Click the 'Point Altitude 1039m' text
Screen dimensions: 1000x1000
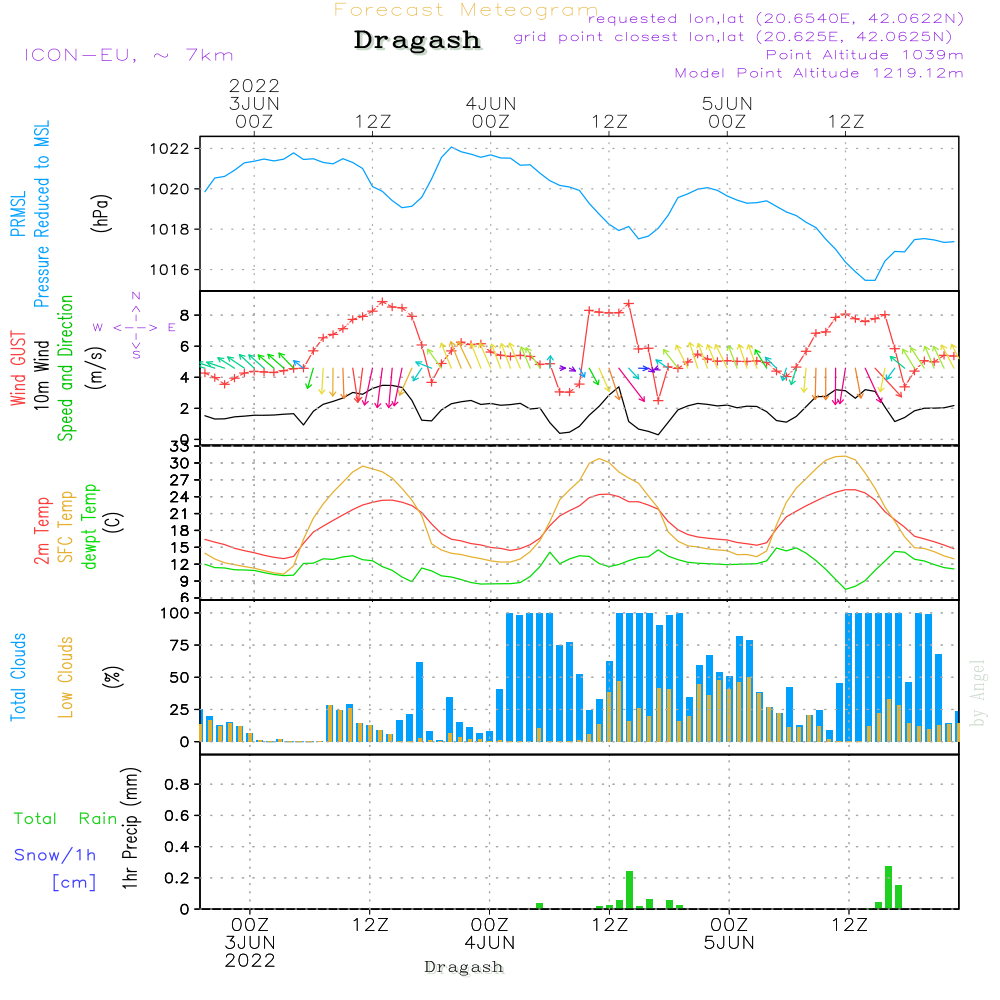tap(864, 55)
